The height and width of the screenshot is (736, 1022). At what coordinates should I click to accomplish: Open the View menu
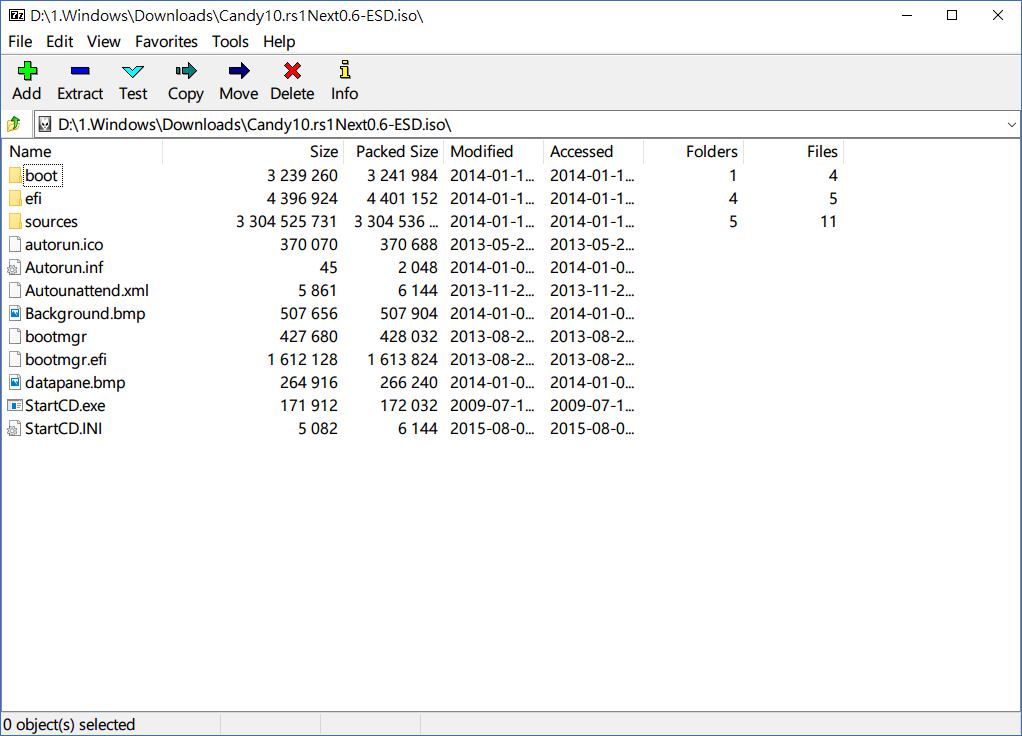(x=104, y=42)
